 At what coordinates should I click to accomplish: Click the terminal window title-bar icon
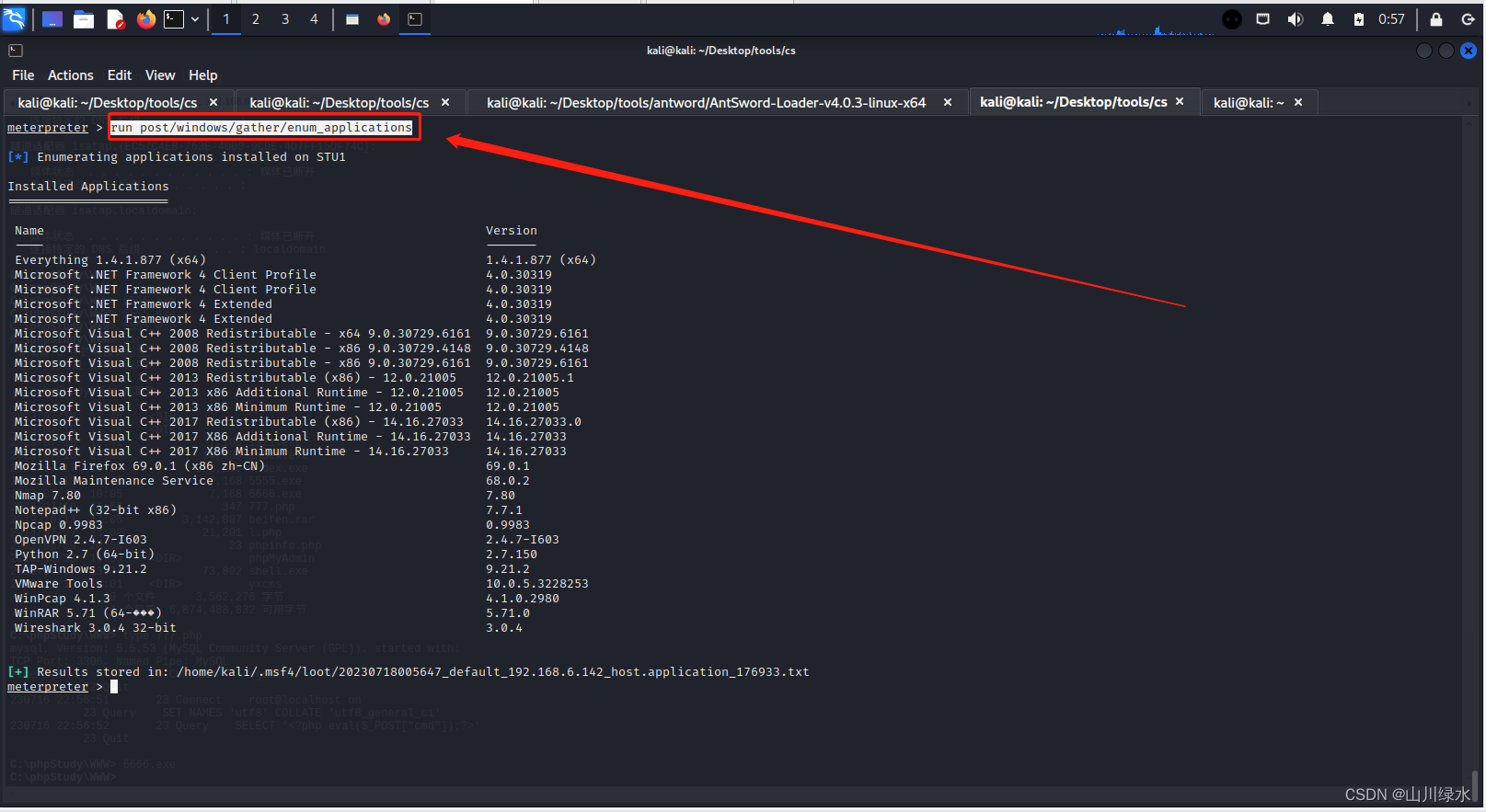coord(16,51)
